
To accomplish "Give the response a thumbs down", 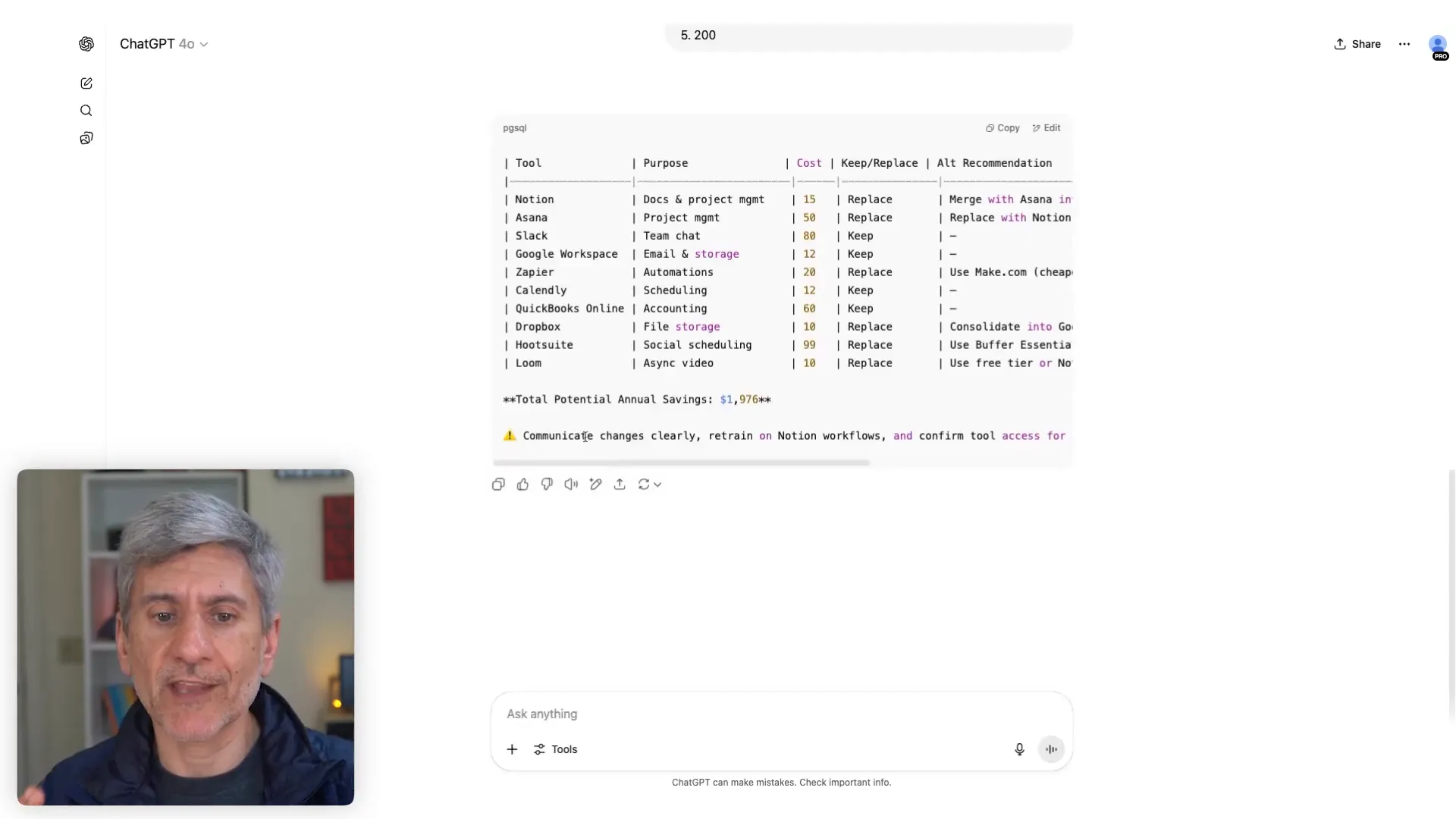I will click(547, 484).
